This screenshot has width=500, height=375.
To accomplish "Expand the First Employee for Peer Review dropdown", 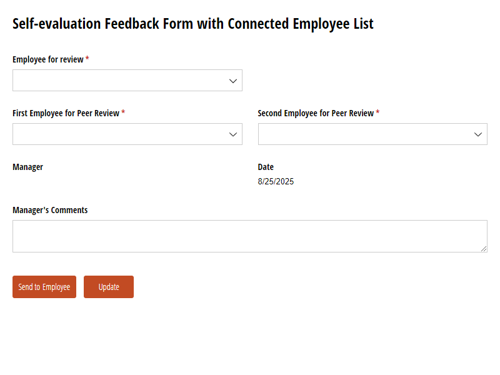I will (x=127, y=134).
